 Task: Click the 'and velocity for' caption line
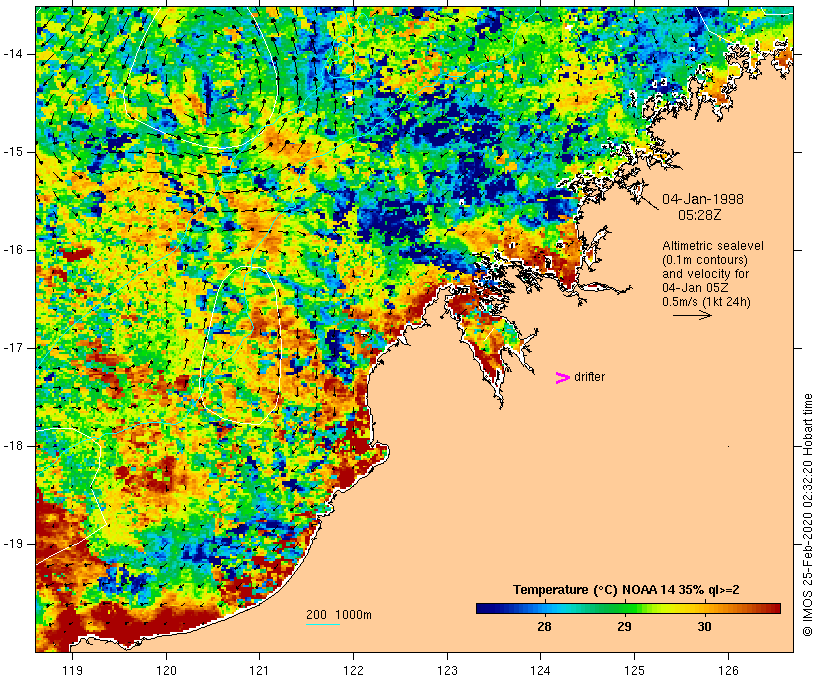(x=705, y=274)
